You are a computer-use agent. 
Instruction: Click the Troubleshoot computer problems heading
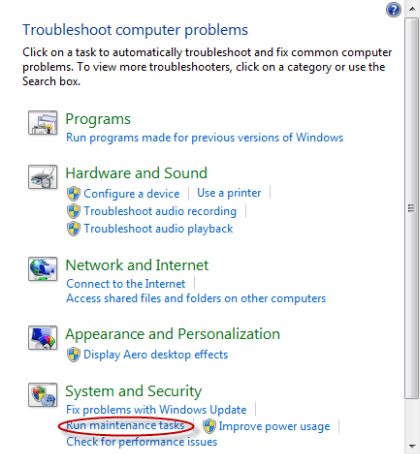click(x=135, y=30)
